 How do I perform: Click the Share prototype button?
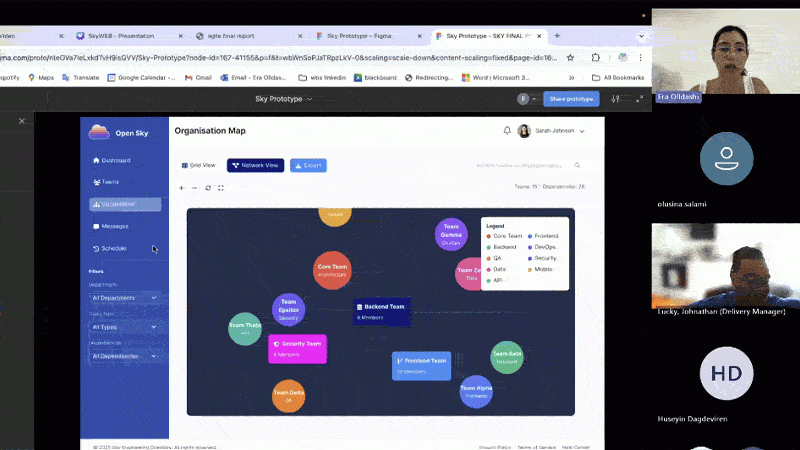click(x=571, y=99)
